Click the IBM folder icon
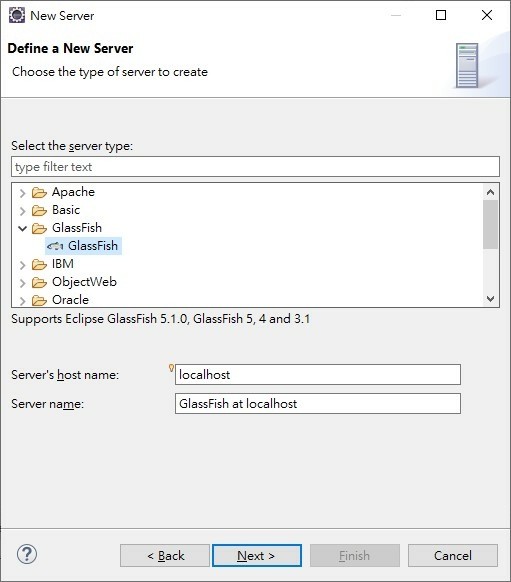This screenshot has height=582, width=511. (39, 264)
